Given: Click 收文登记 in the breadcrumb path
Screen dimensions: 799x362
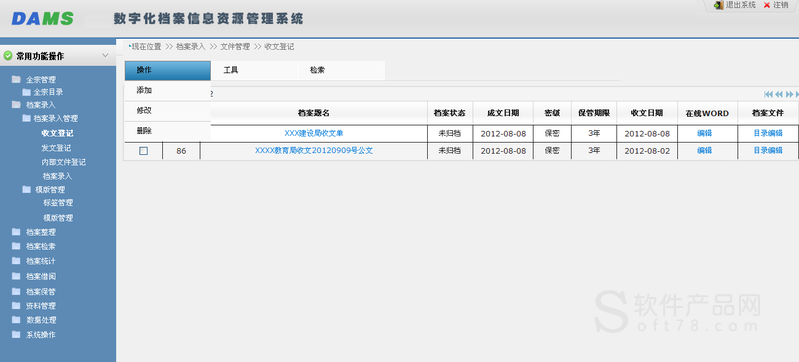Looking at the screenshot, I should 279,46.
